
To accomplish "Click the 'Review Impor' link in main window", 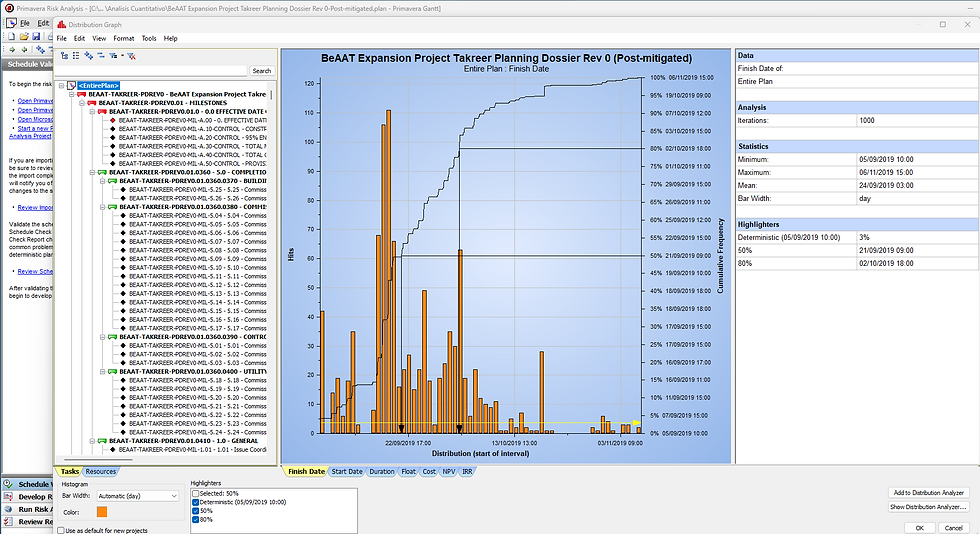I will tap(35, 208).
